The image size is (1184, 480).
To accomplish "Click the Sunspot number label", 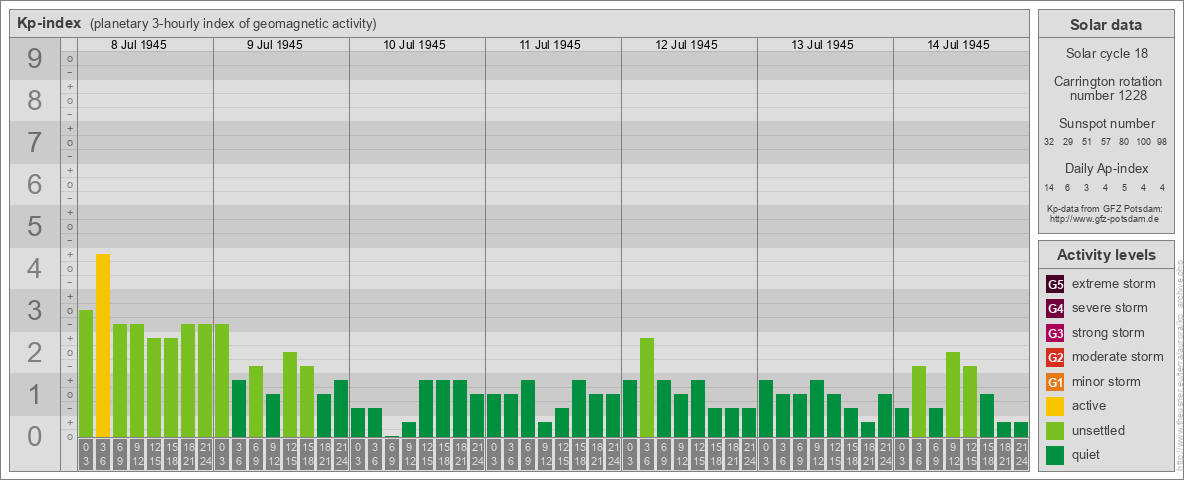I will [1106, 124].
